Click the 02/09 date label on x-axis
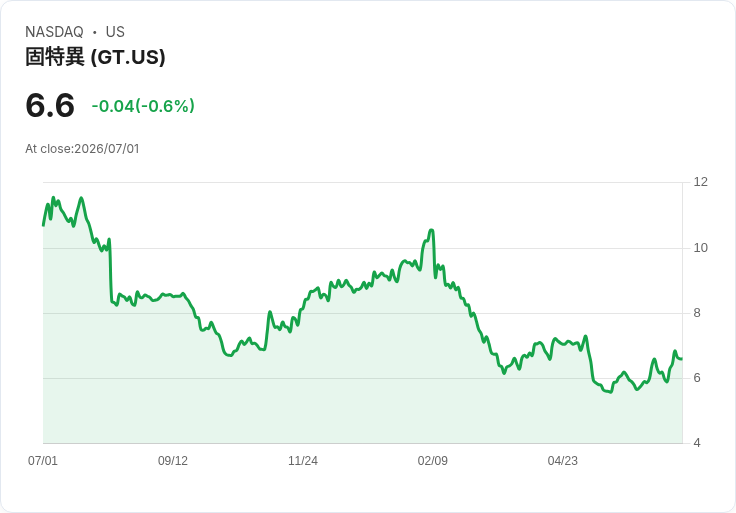This screenshot has height=513, width=736. [x=432, y=461]
